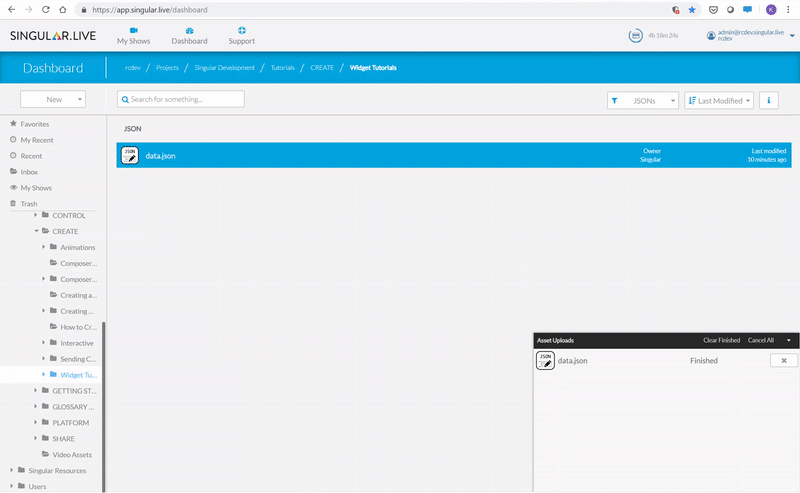Click Clear Finished in Asset Uploads

click(721, 340)
